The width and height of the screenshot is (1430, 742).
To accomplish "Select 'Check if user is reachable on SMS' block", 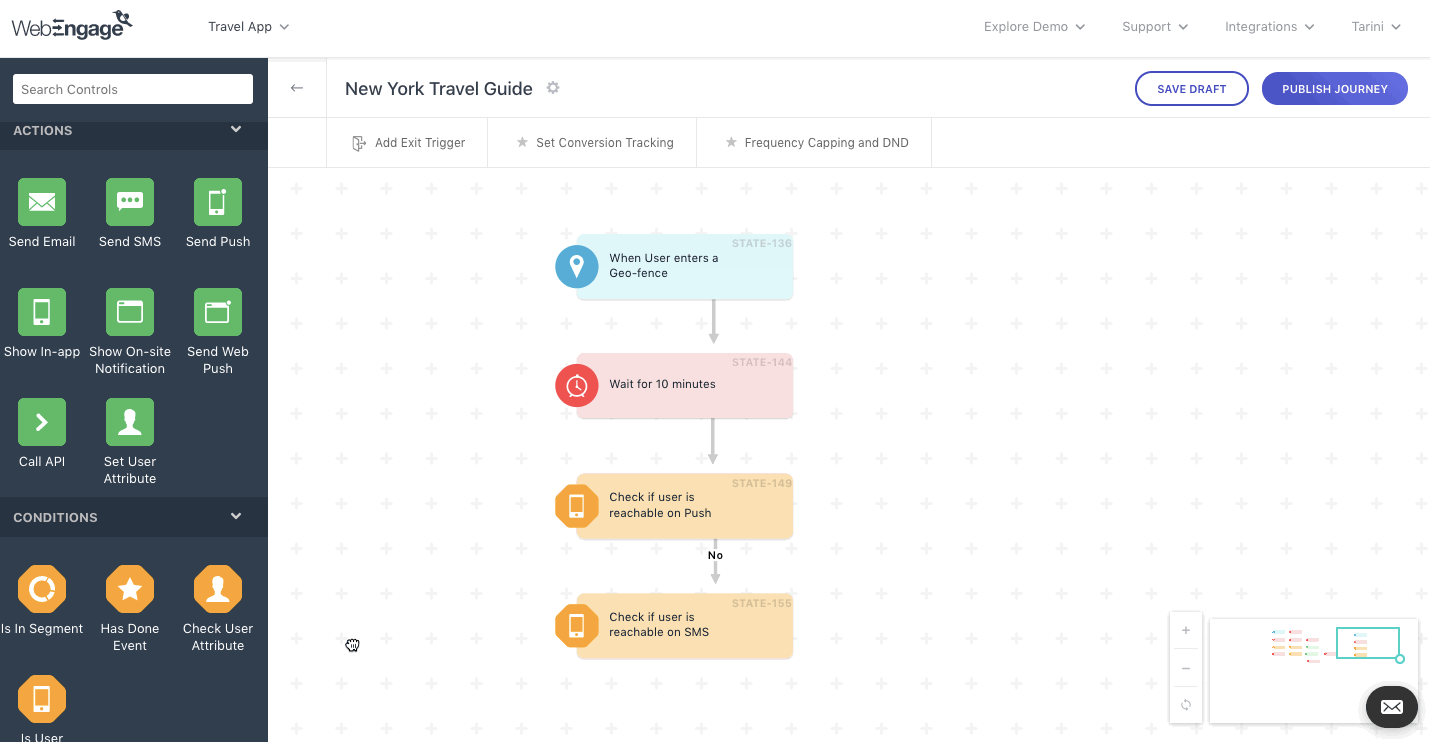I will point(685,625).
